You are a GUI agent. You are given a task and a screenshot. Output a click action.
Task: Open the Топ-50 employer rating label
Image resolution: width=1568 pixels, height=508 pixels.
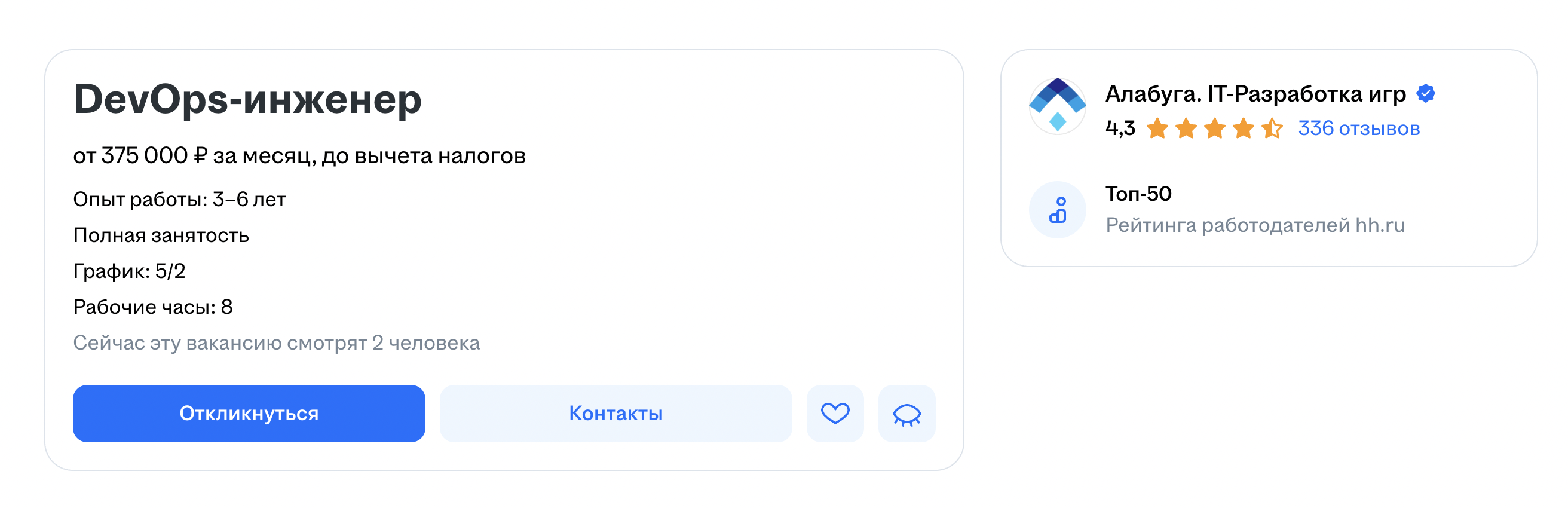[x=1138, y=194]
